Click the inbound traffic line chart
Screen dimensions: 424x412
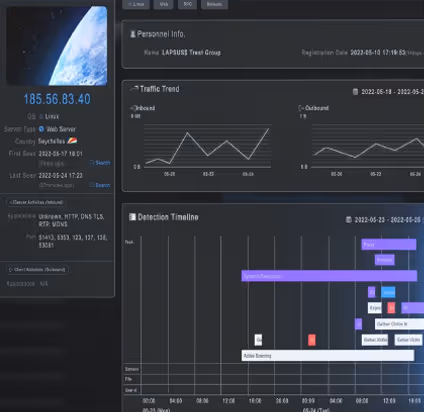pos(207,146)
